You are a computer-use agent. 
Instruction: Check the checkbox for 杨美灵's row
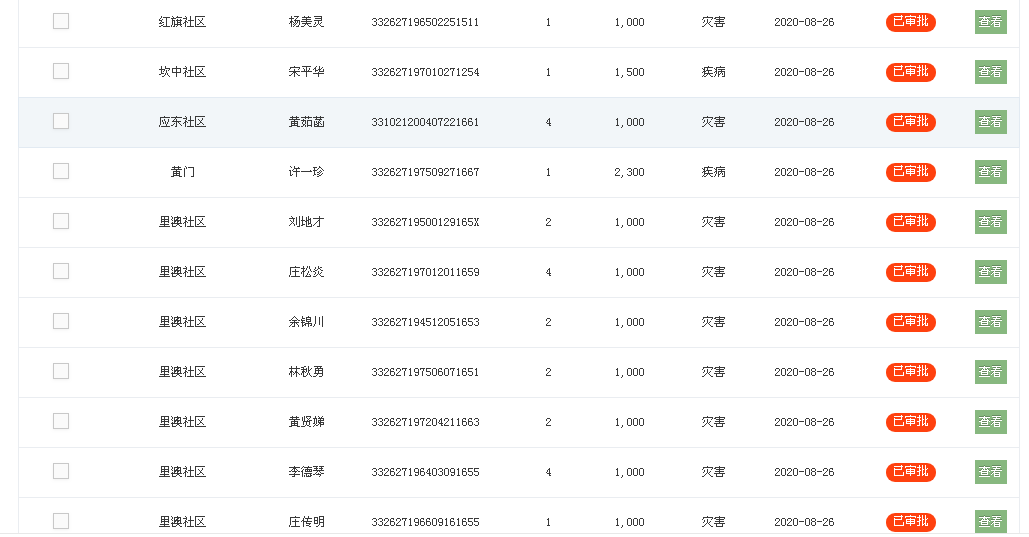coord(61,21)
